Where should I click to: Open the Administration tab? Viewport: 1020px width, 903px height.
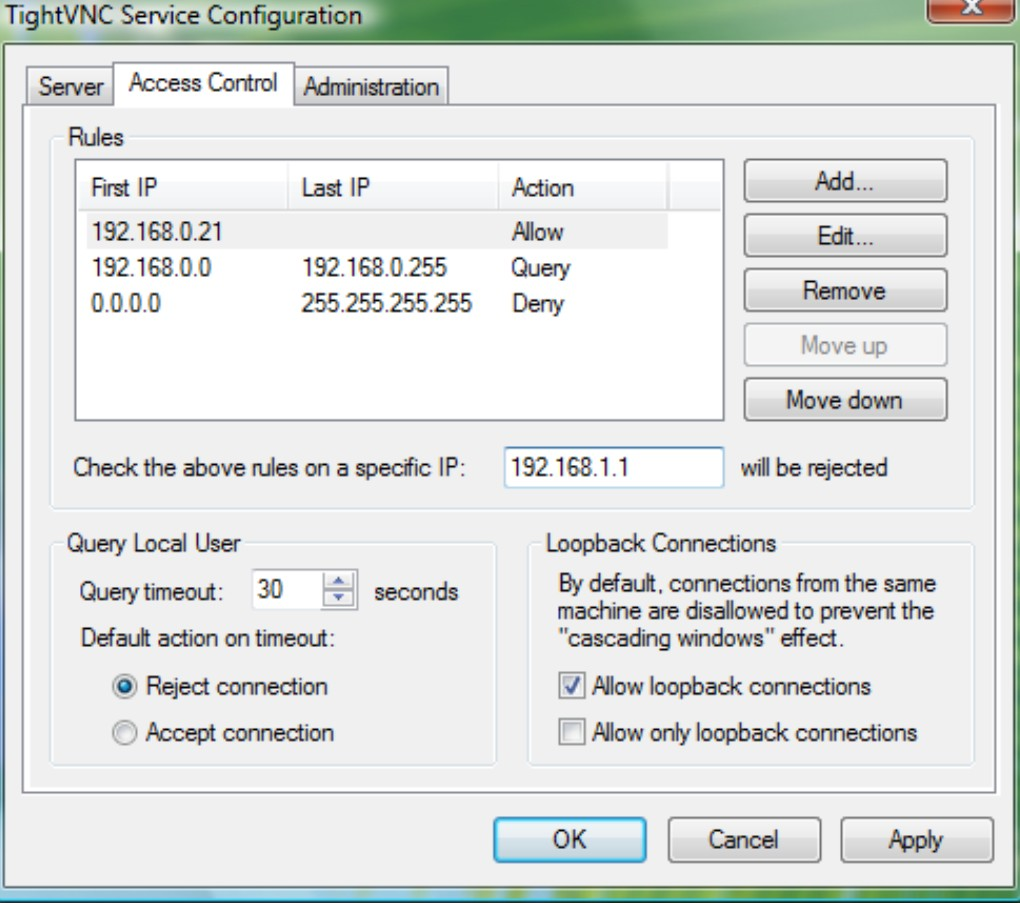tap(371, 87)
